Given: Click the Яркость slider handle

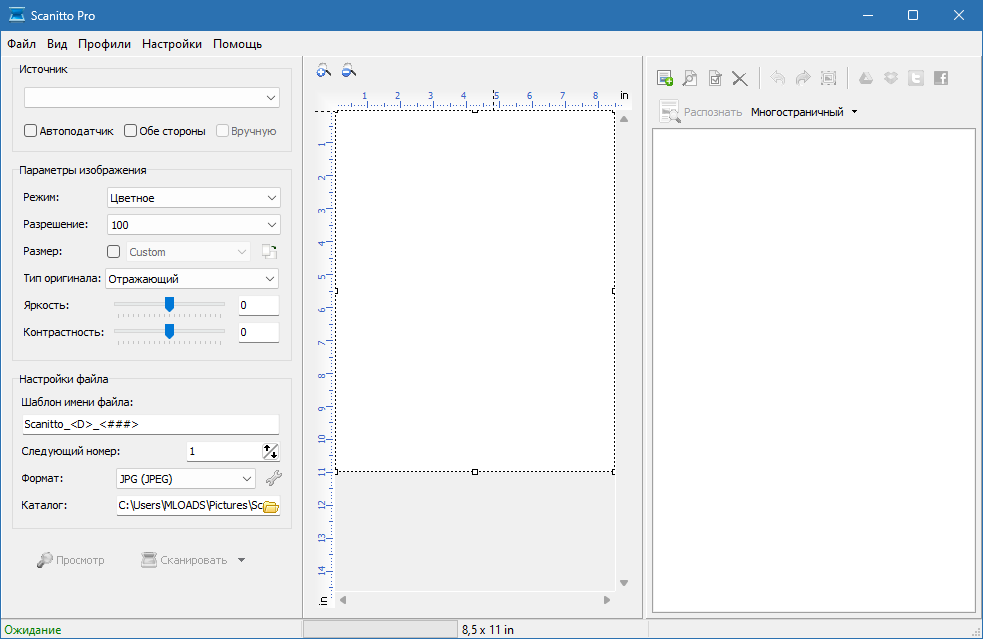Looking at the screenshot, I should (169, 304).
